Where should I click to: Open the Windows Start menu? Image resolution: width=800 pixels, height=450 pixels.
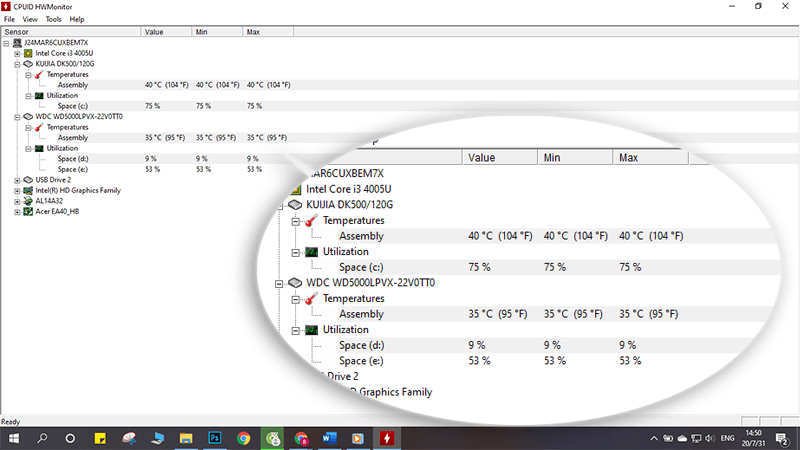[14, 438]
